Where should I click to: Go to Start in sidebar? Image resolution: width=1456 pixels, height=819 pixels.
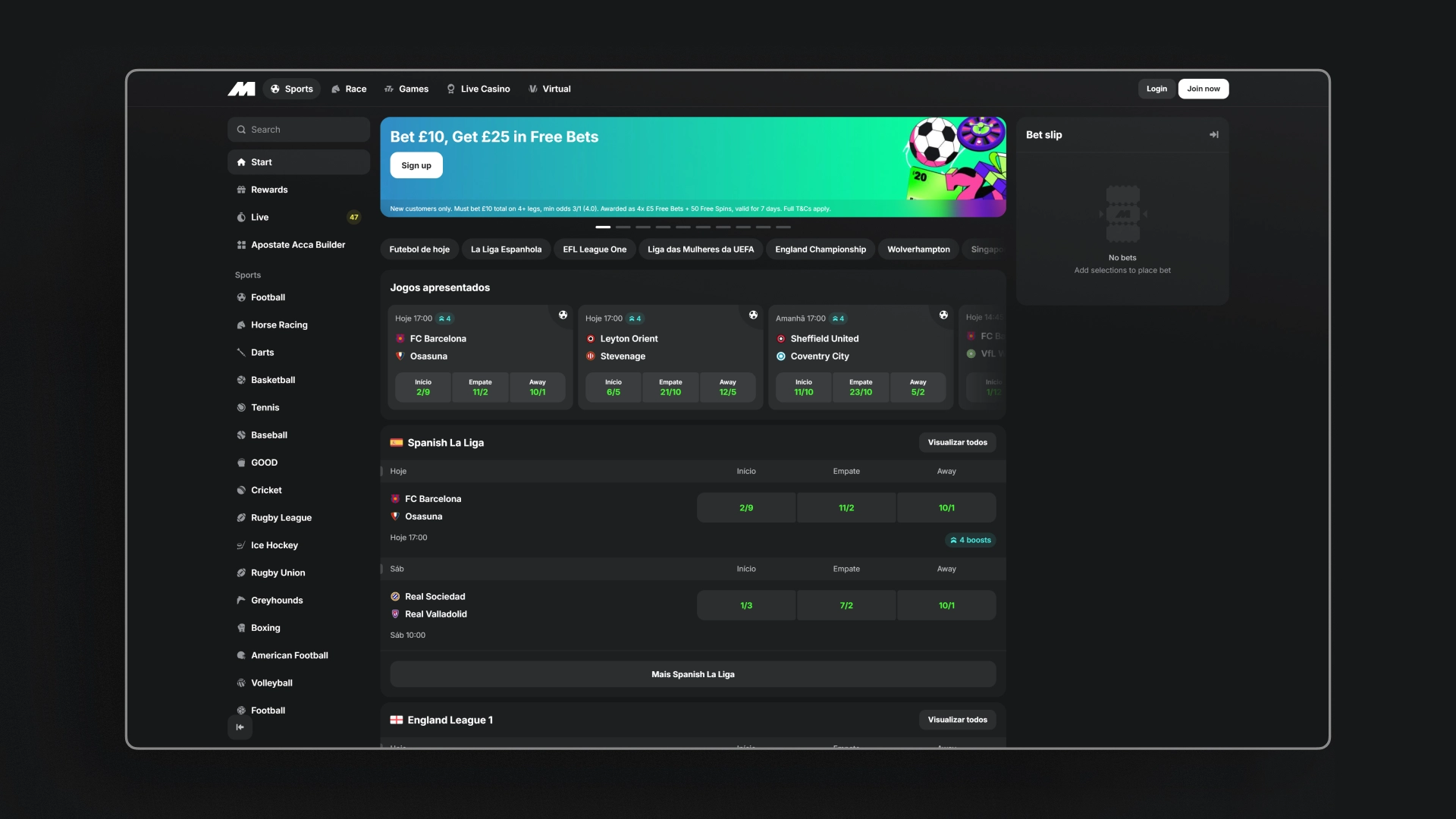(x=299, y=162)
